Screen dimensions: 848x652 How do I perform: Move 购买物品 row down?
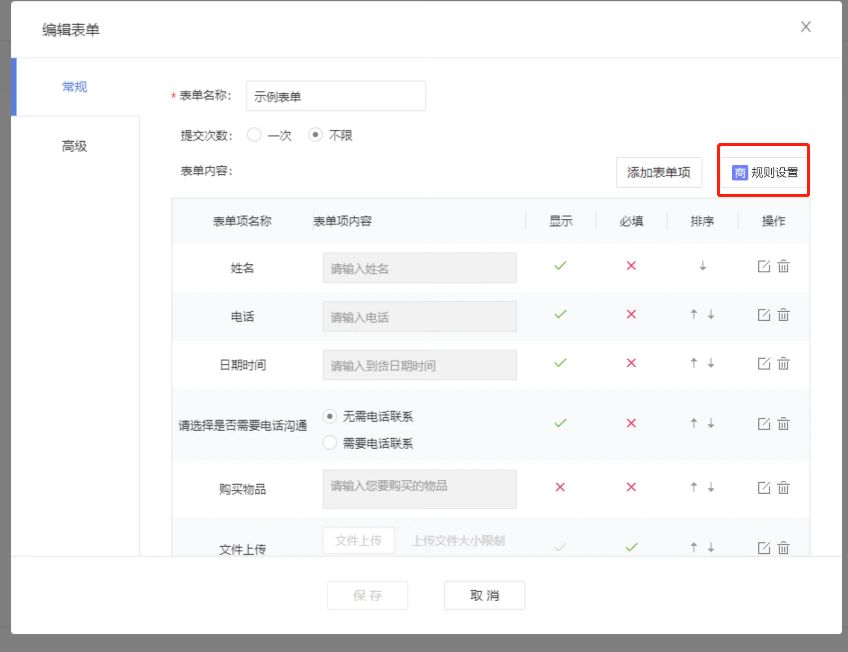point(711,487)
